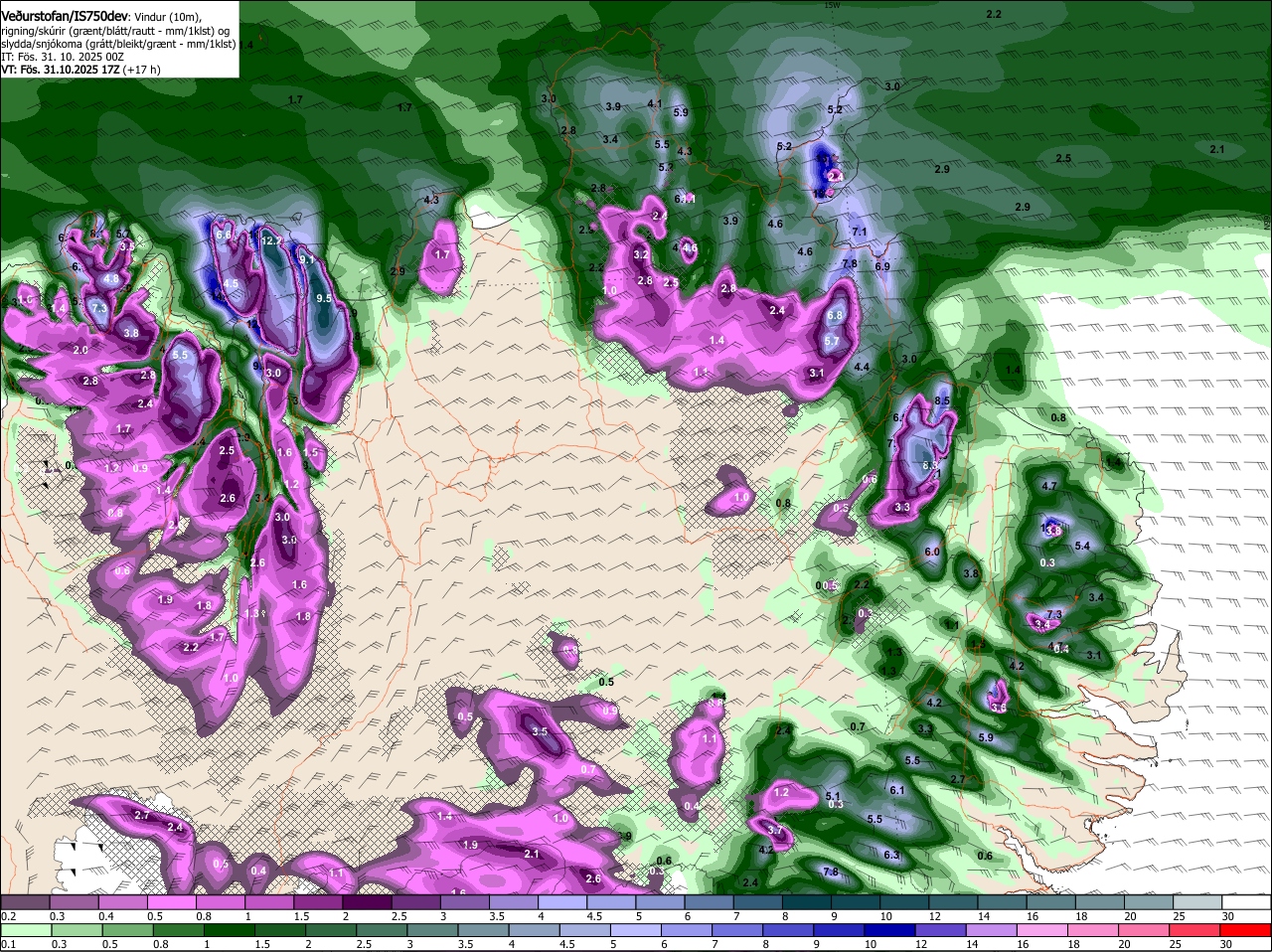Click the 3.2 snowfall value on the map
The width and height of the screenshot is (1272, 952).
[641, 255]
